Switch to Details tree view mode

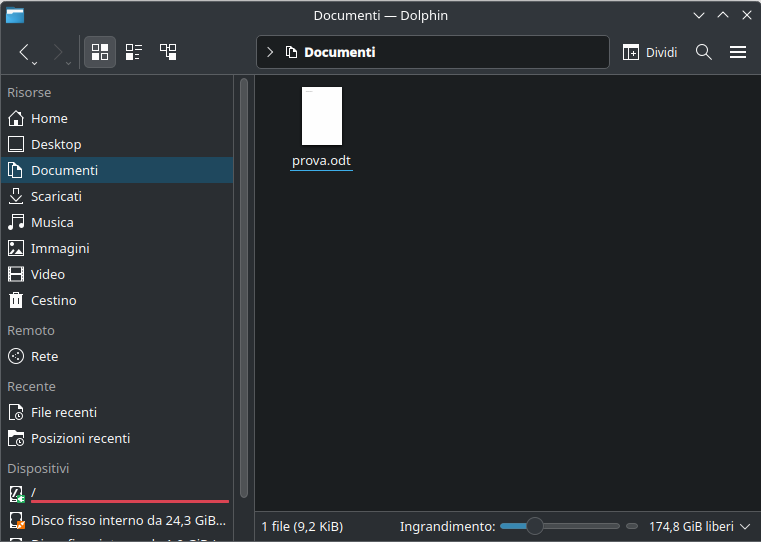point(168,52)
